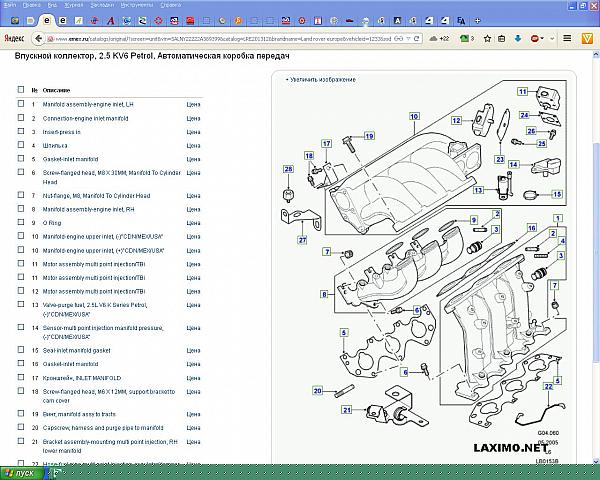The width and height of the screenshot is (600, 480).
Task: Open a new tab with the plus button
Action: pos(477,21)
